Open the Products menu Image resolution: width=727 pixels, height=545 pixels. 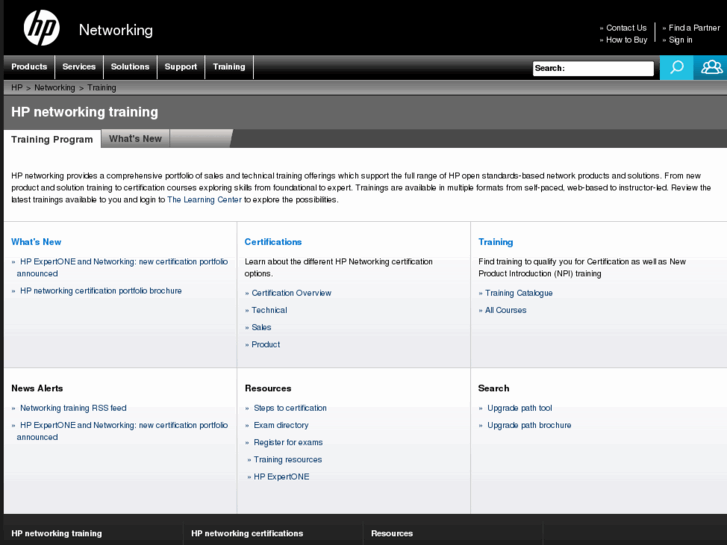coord(29,67)
